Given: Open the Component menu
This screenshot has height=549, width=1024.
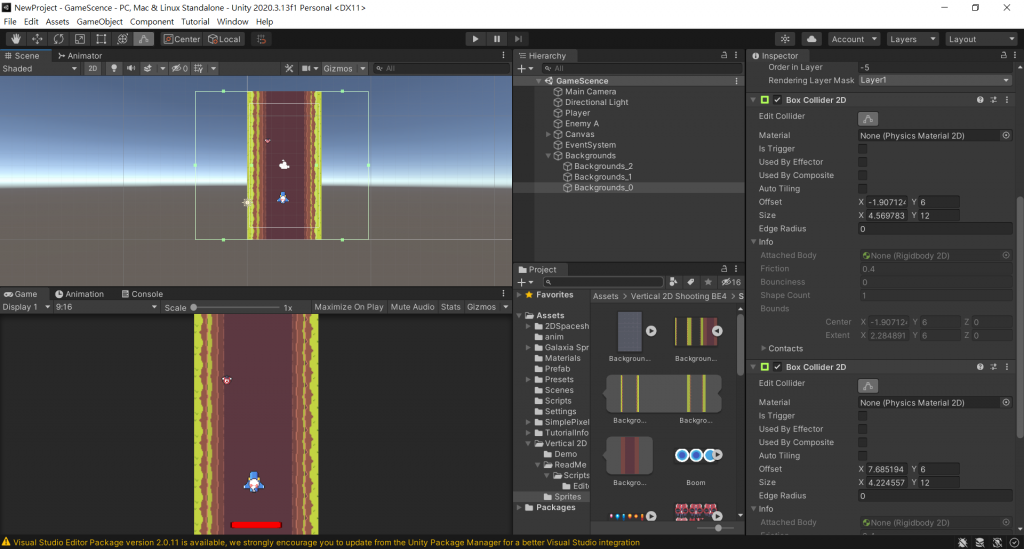Looking at the screenshot, I should (152, 22).
